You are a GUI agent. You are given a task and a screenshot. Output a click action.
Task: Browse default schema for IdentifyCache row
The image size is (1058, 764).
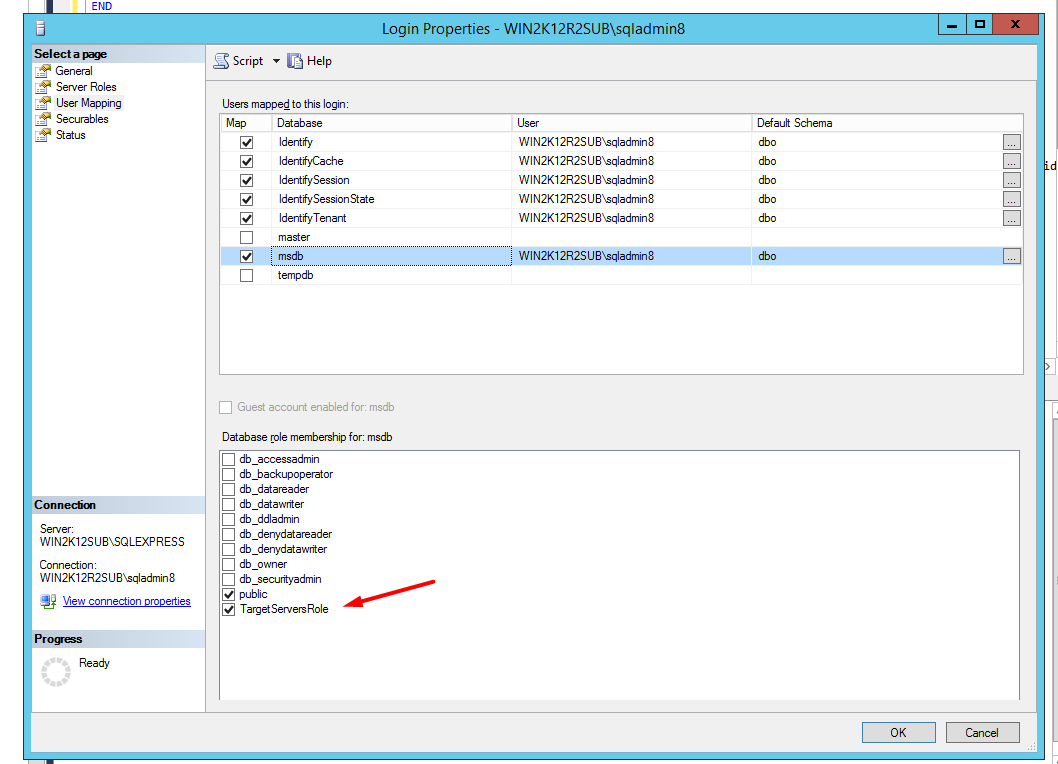pos(1011,161)
